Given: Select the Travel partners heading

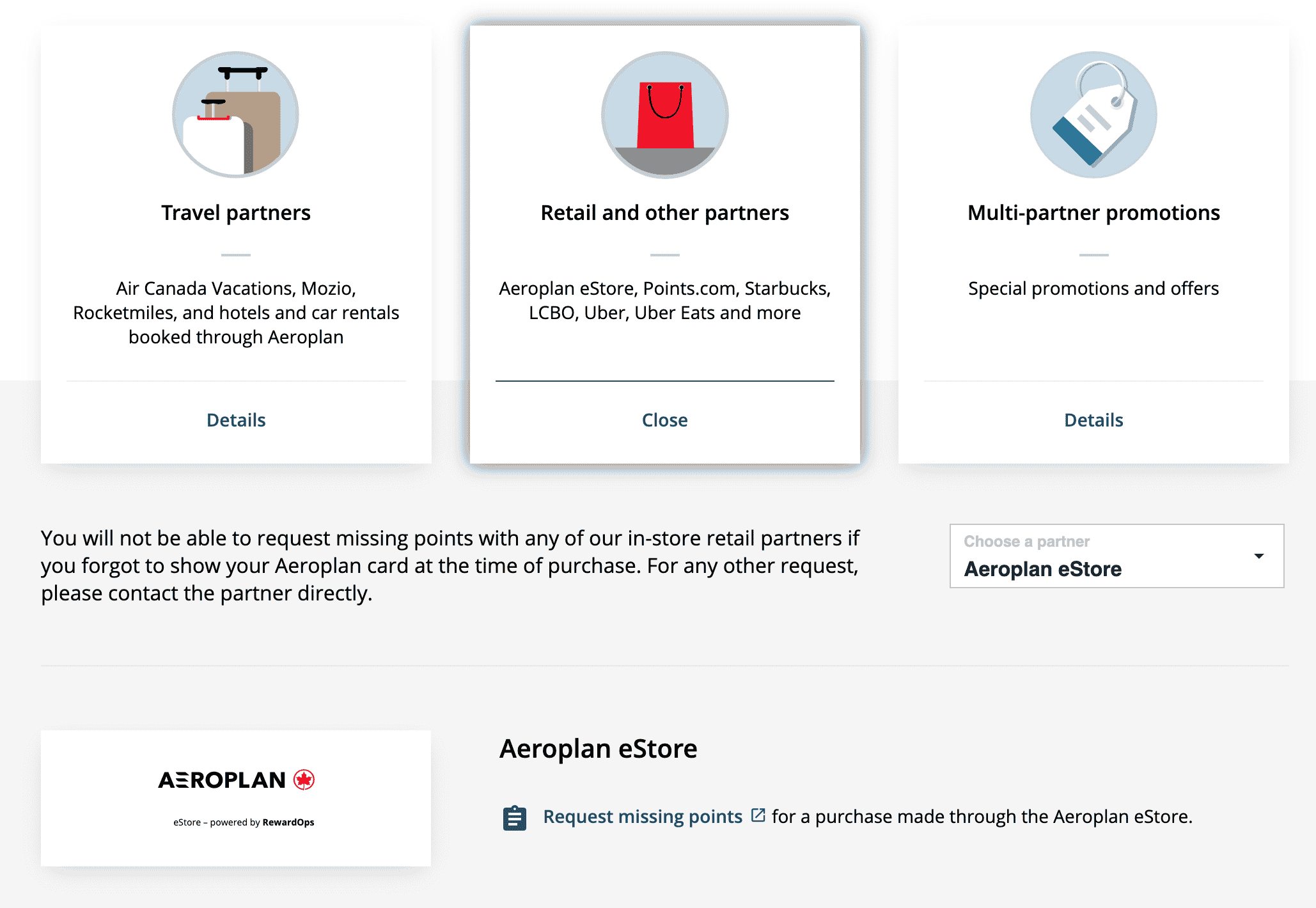Looking at the screenshot, I should pyautogui.click(x=236, y=213).
